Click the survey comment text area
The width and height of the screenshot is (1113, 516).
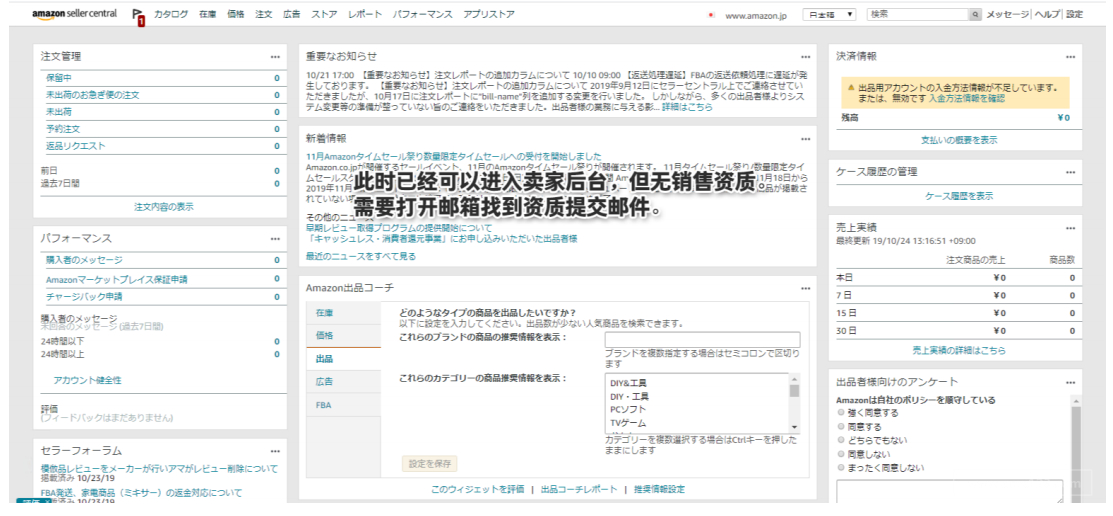coord(950,492)
